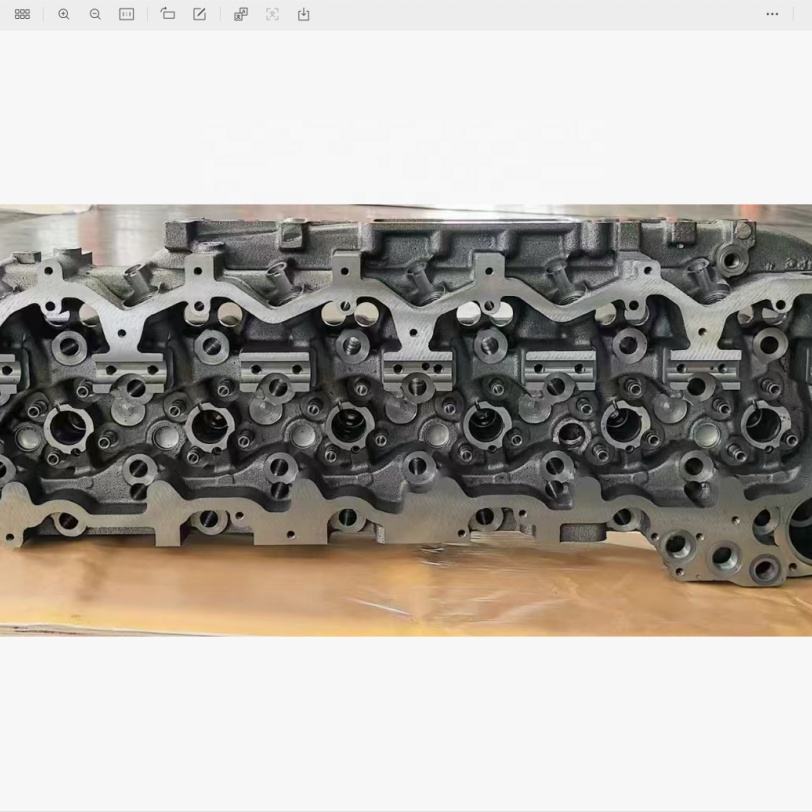Zoom in on the image
This screenshot has height=812, width=812.
coord(64,14)
